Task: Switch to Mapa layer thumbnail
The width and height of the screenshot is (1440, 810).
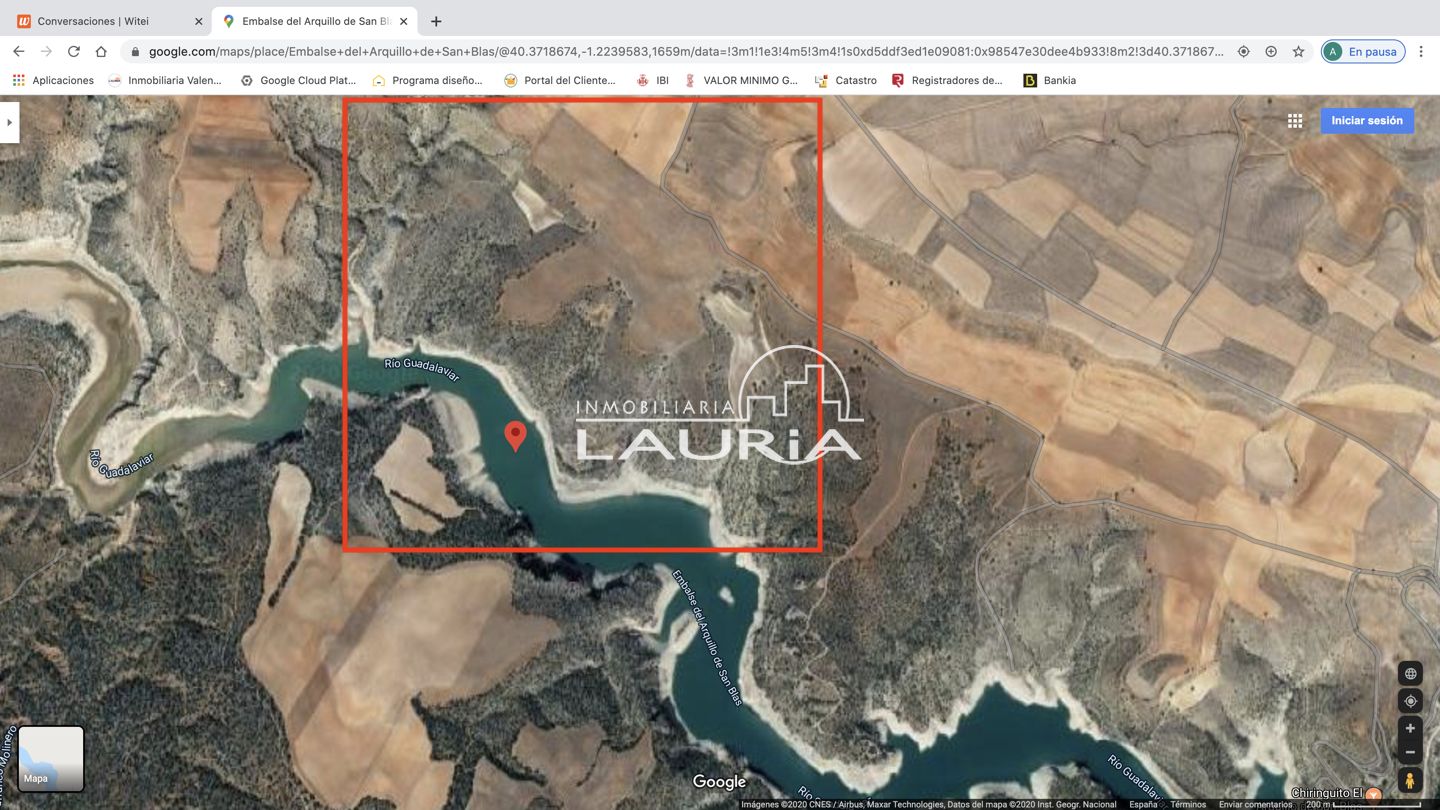Action: click(51, 758)
